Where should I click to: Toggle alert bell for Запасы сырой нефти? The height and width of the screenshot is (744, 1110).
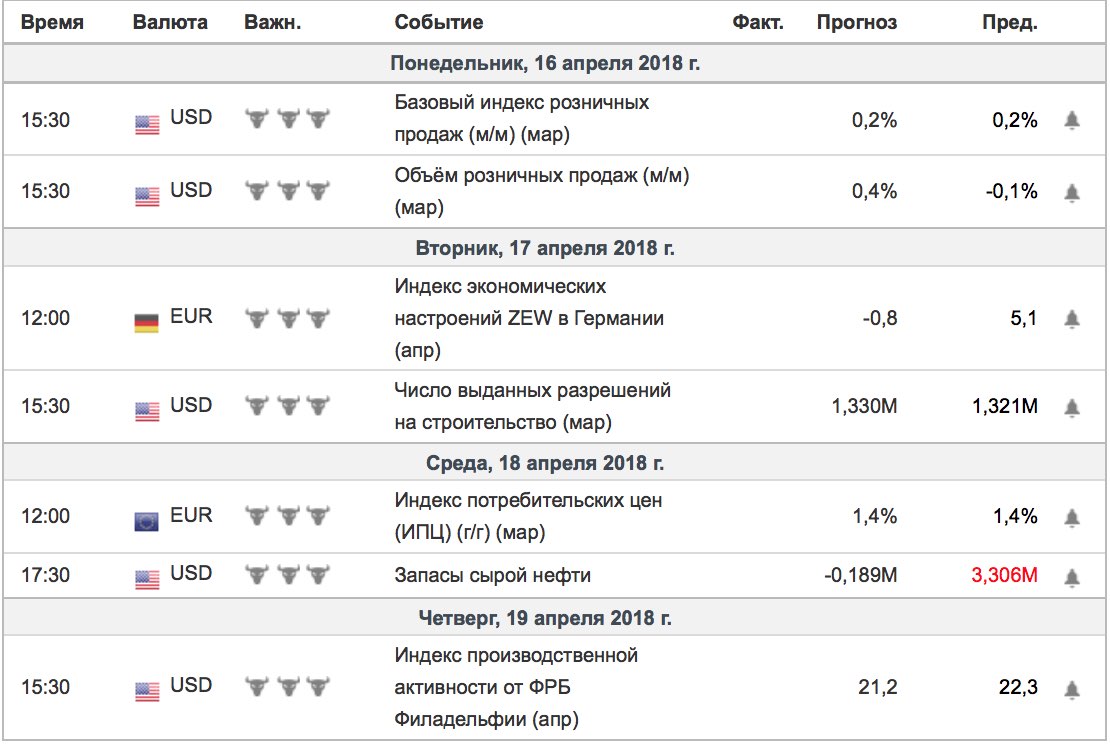click(1072, 578)
